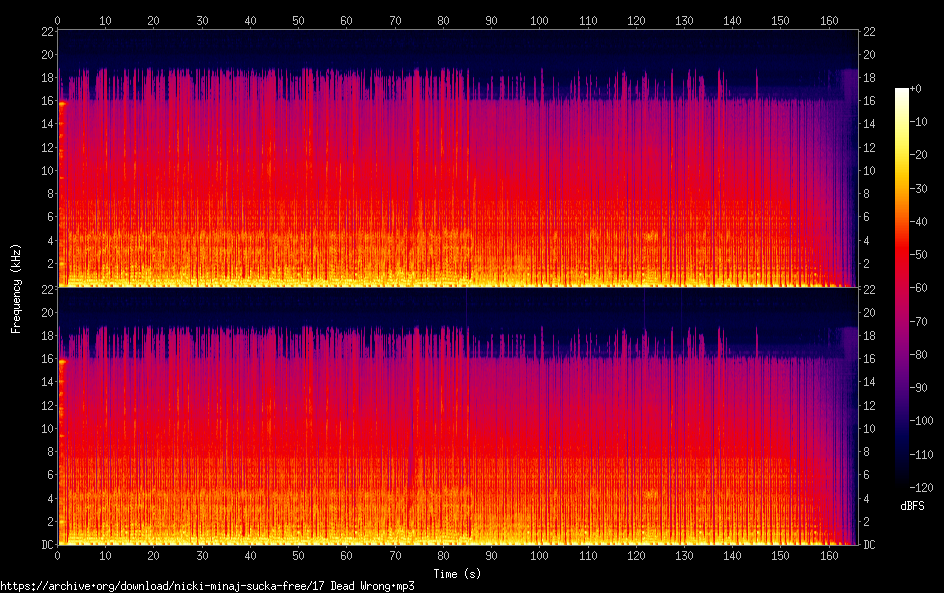The height and width of the screenshot is (593, 944).
Task: Click the 'Frequency (kHz)' vertical axis label
Action: pos(16,287)
